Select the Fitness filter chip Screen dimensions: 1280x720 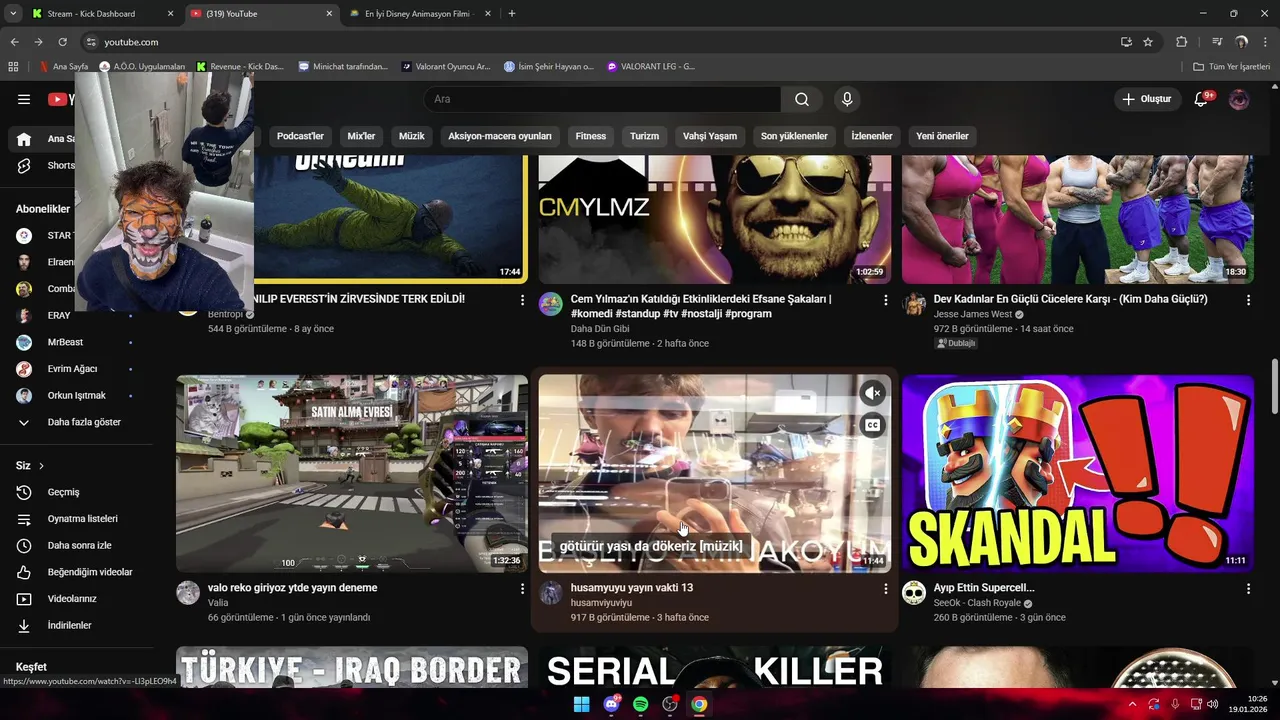click(x=591, y=136)
